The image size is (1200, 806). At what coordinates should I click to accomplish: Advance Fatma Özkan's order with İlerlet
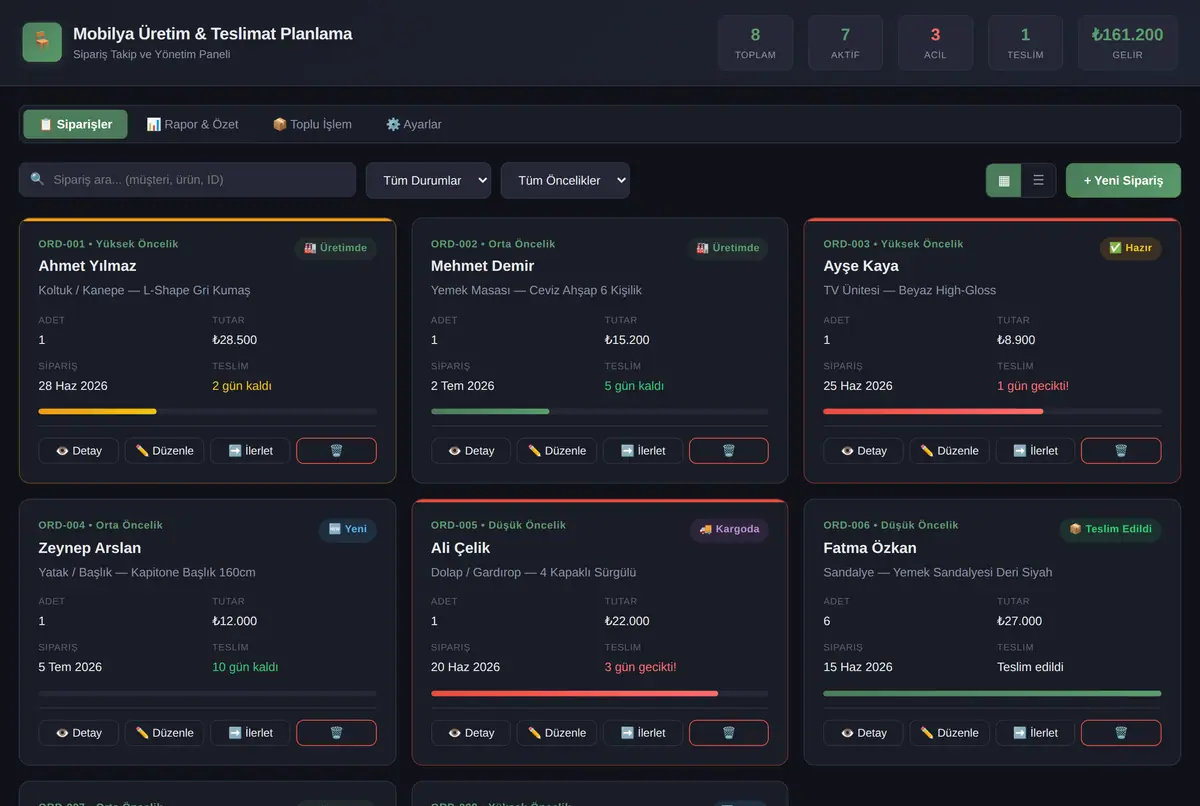pos(1035,733)
